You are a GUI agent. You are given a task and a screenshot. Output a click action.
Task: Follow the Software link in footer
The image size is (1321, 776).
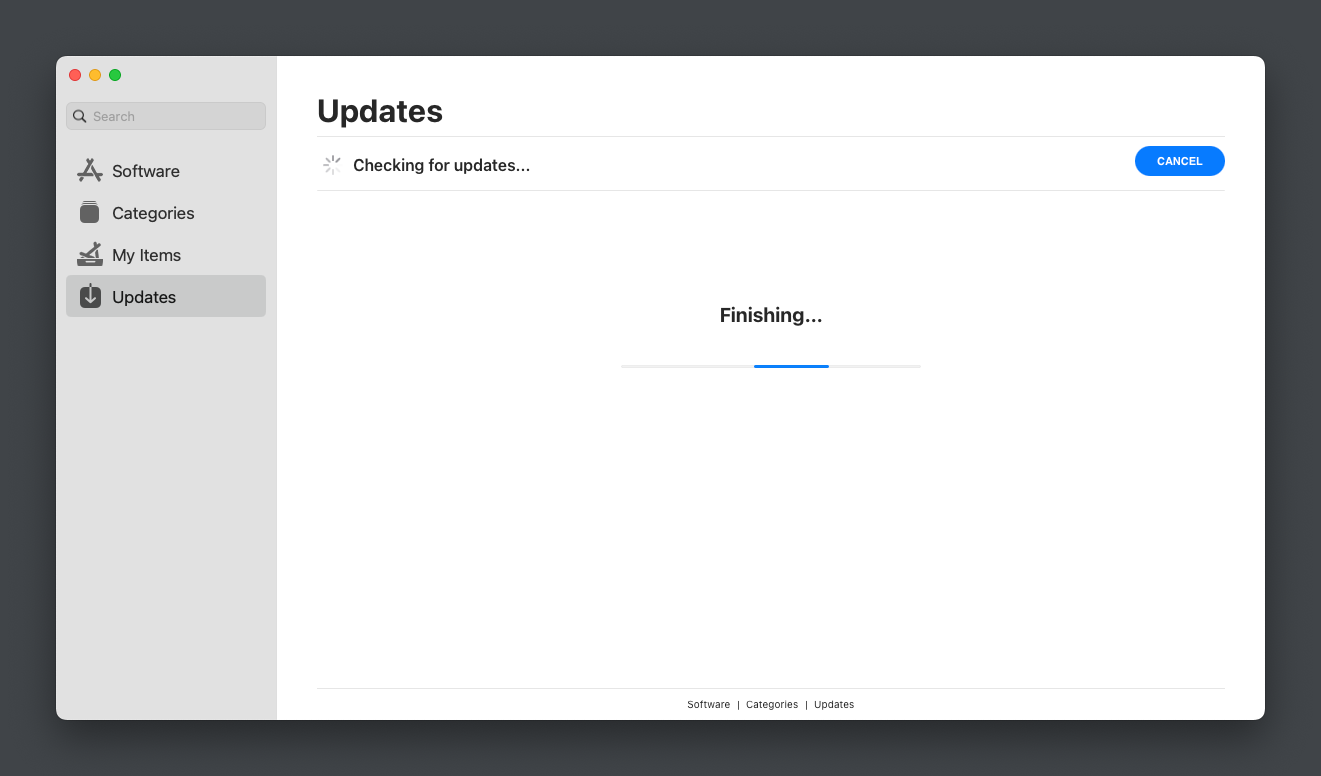(x=708, y=705)
